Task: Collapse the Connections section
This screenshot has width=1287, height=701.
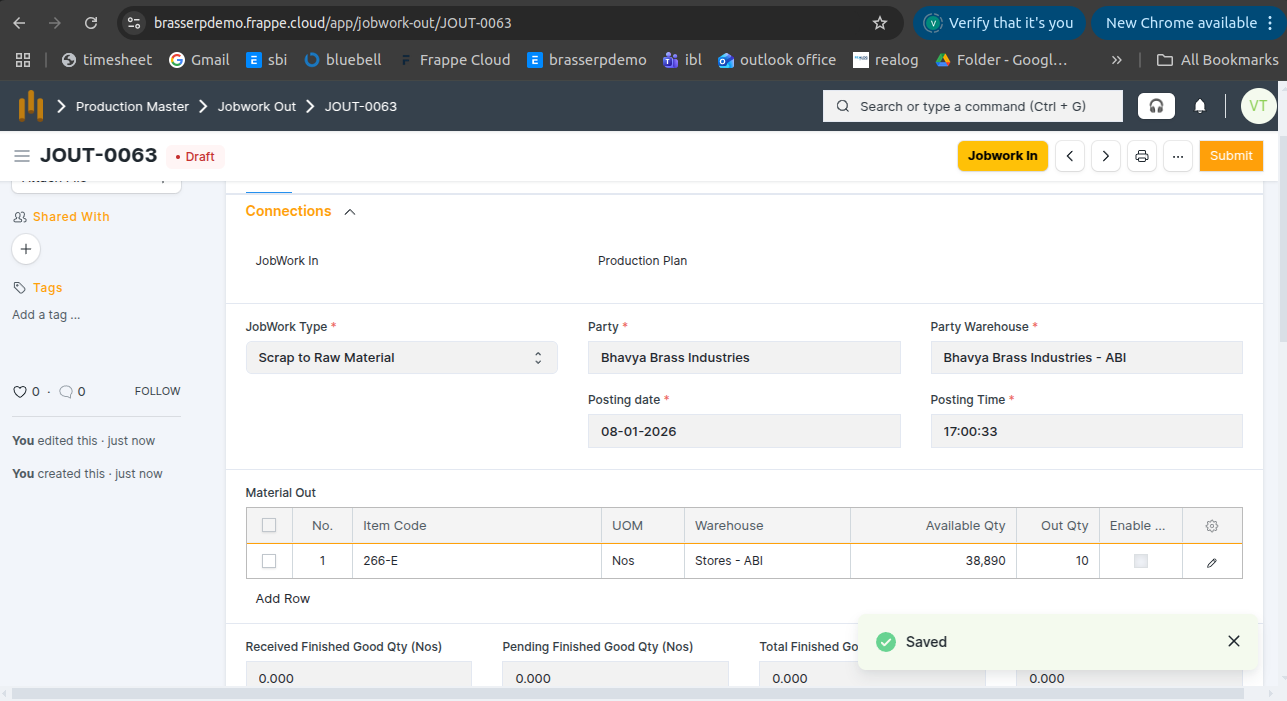Action: click(x=349, y=212)
